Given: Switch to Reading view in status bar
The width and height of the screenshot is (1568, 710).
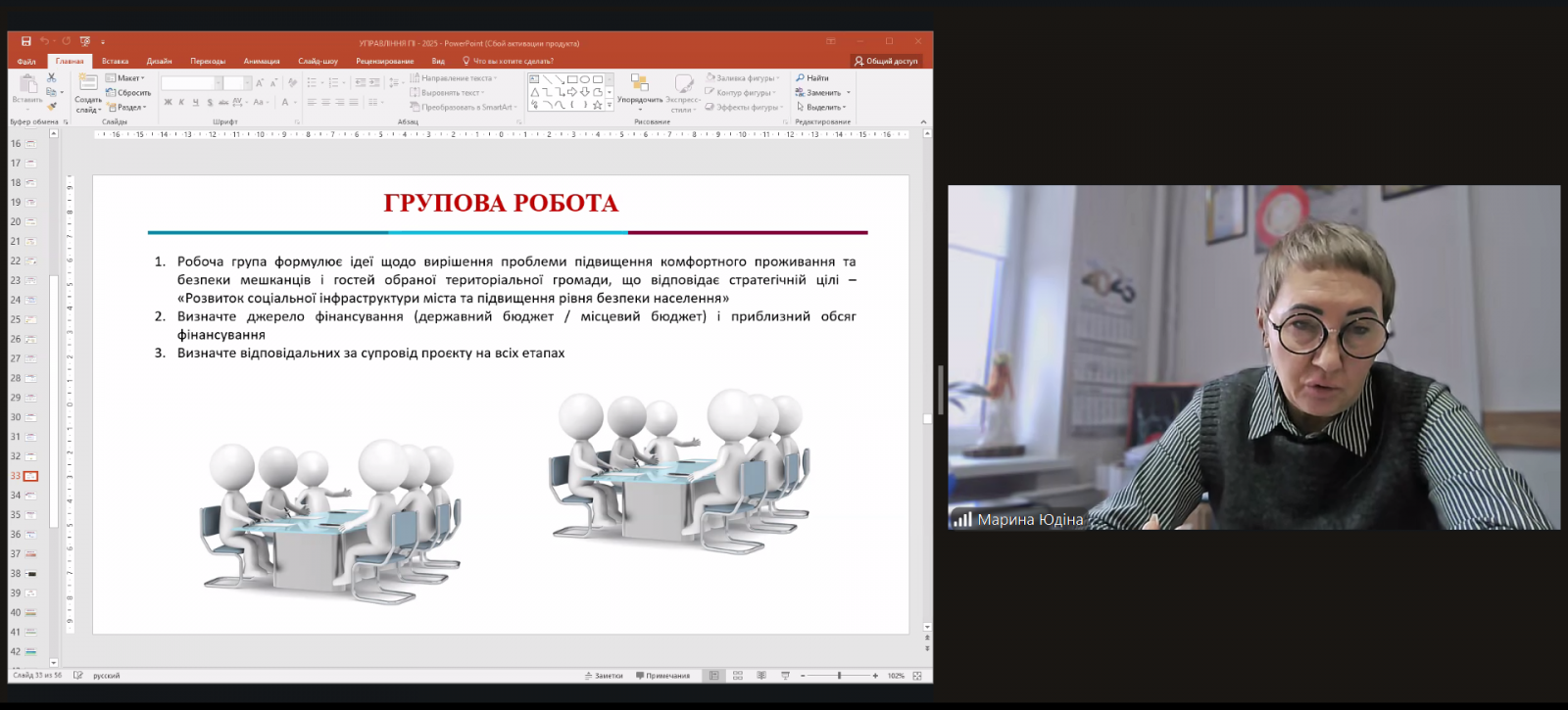Looking at the screenshot, I should click(x=761, y=676).
